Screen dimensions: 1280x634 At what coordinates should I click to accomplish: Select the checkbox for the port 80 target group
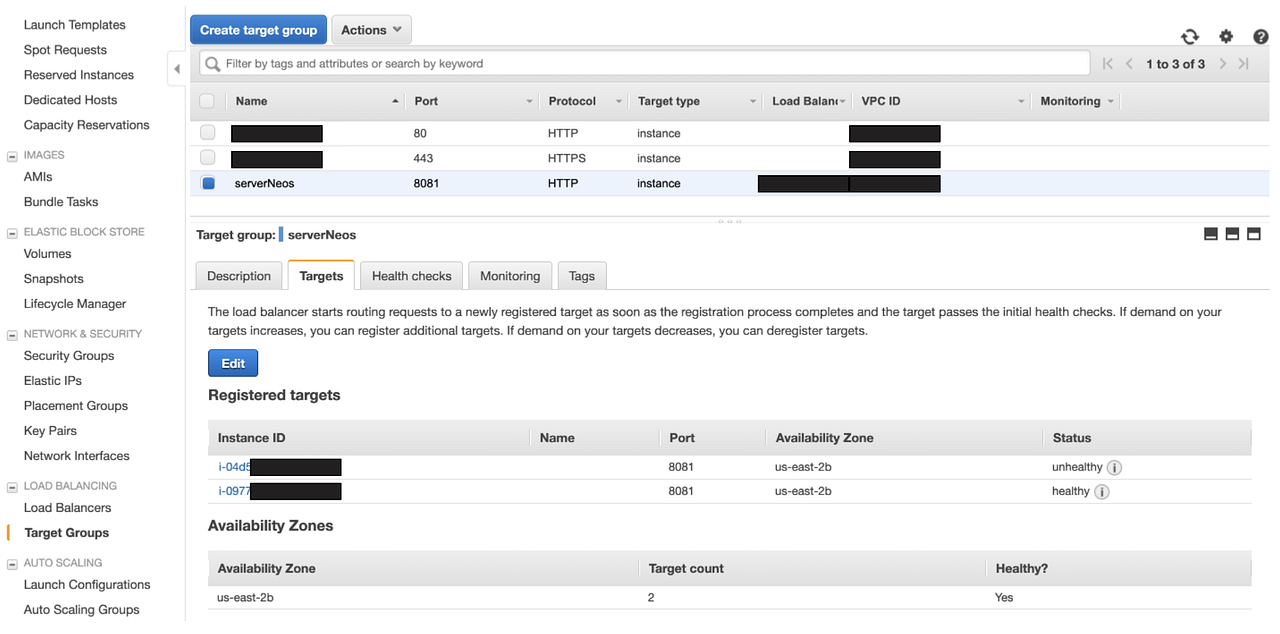[x=209, y=133]
